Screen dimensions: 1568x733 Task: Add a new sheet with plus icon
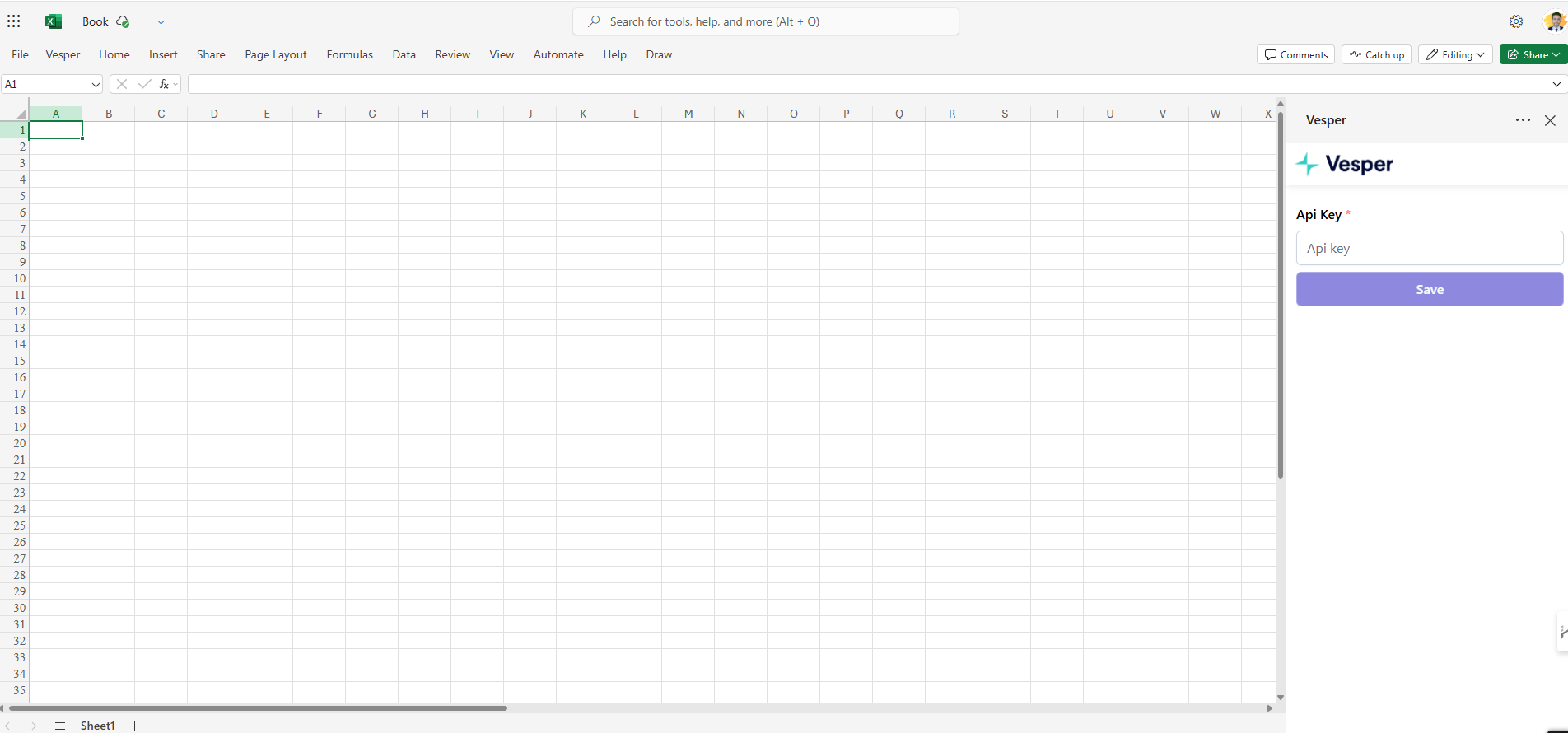coord(135,726)
